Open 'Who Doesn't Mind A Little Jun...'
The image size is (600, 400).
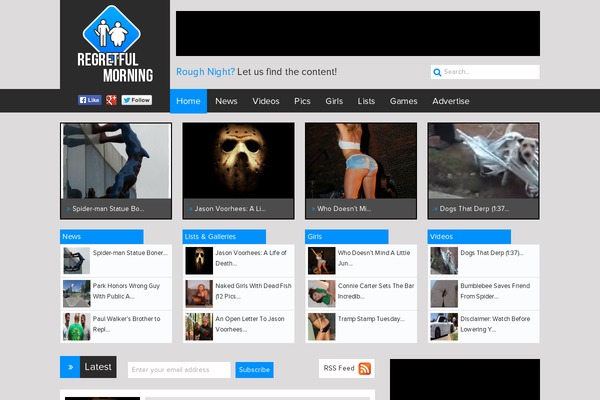[x=374, y=258]
